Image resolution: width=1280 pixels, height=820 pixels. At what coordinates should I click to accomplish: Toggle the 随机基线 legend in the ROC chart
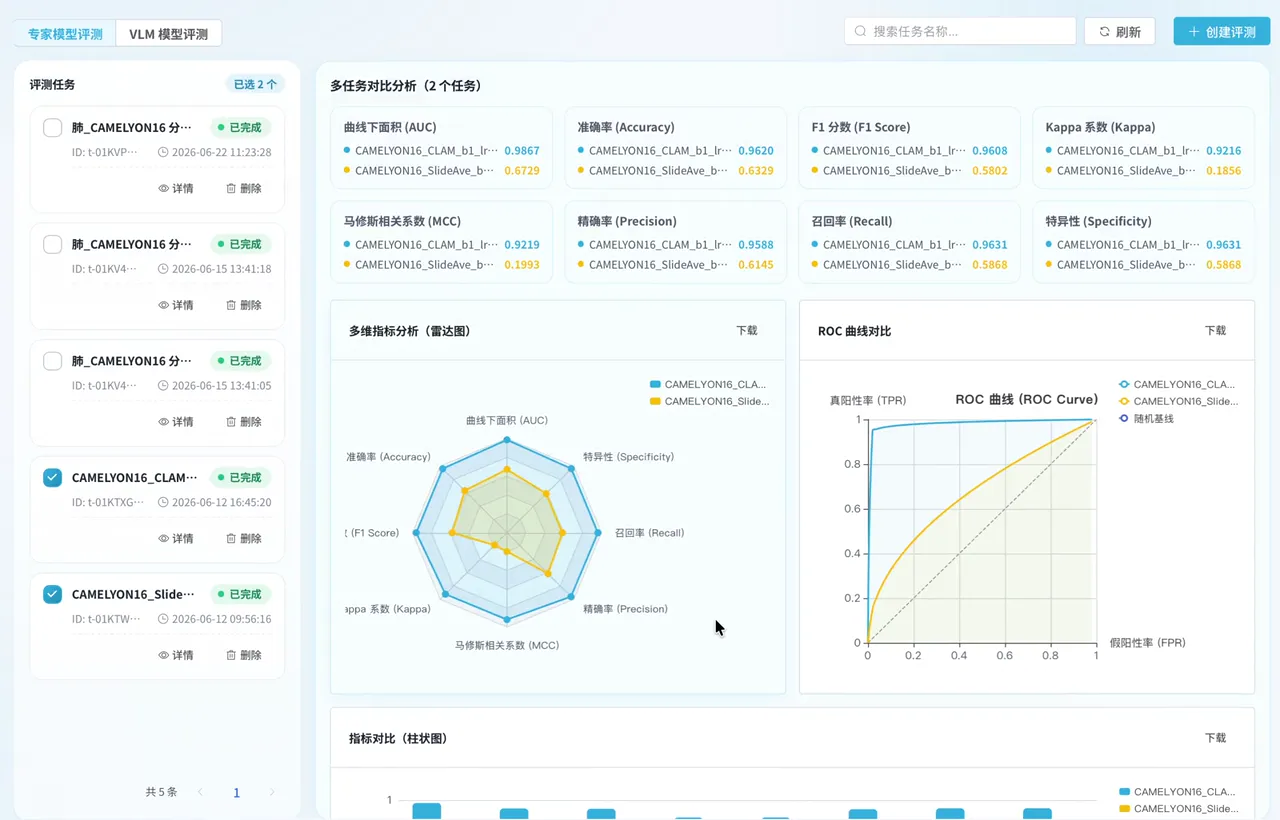coord(1146,418)
